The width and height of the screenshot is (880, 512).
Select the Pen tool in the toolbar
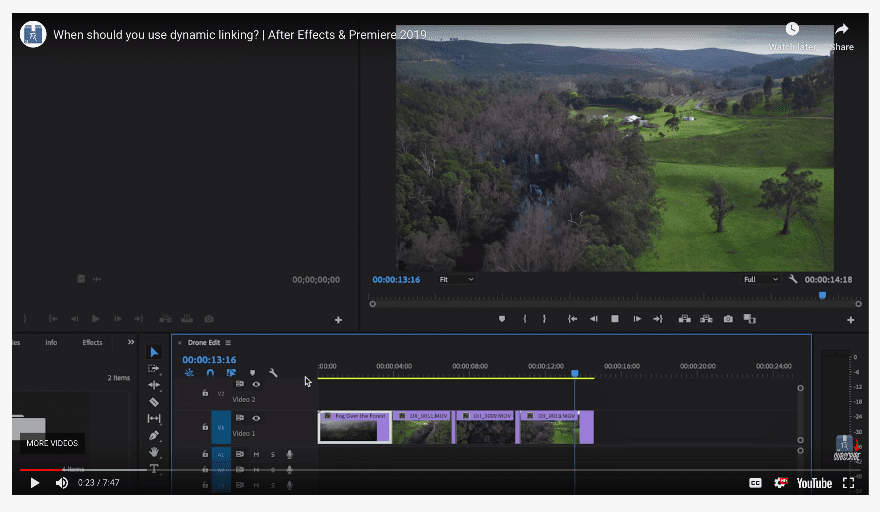154,436
